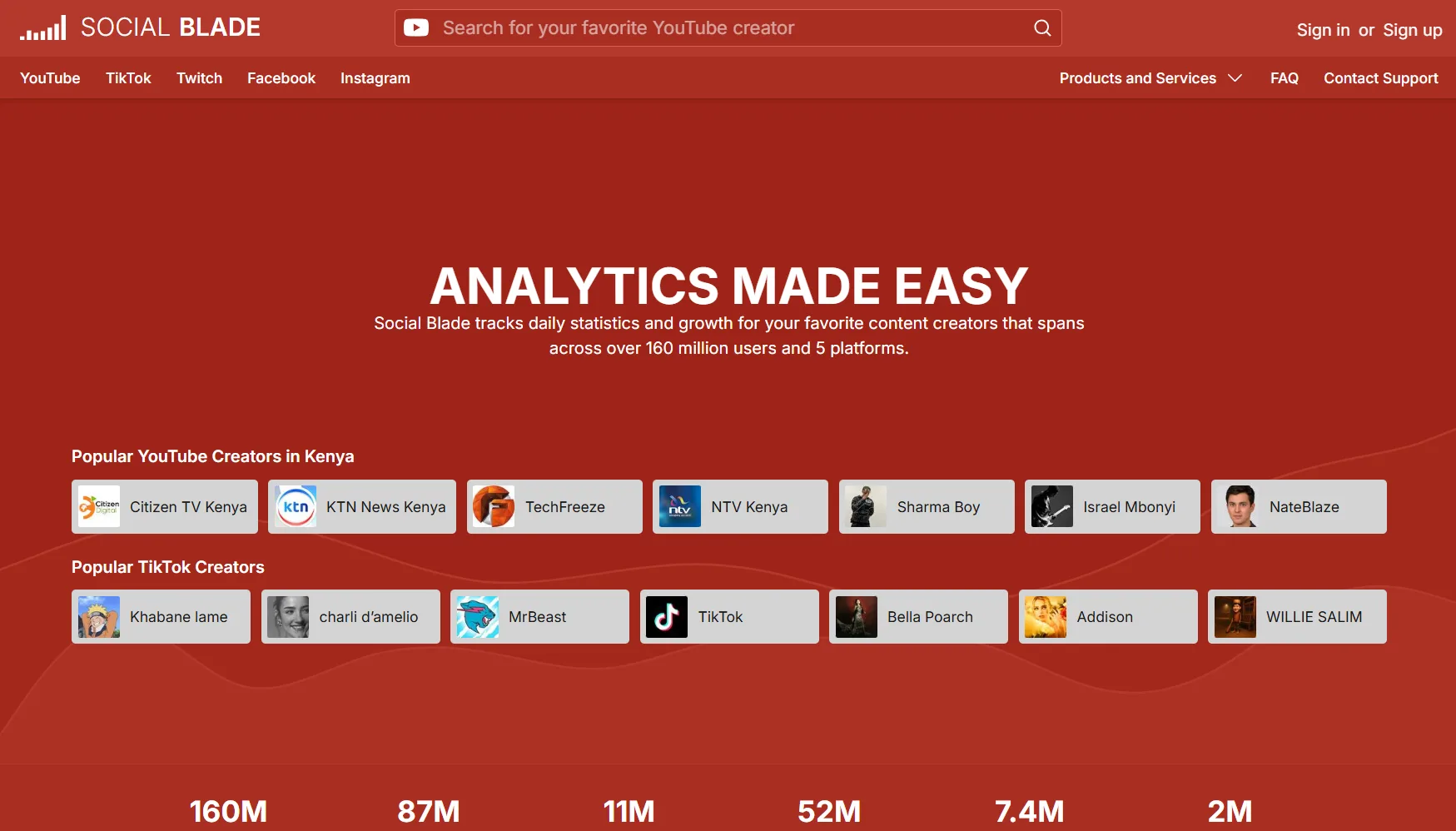Open TikTok official creator card

coord(729,617)
